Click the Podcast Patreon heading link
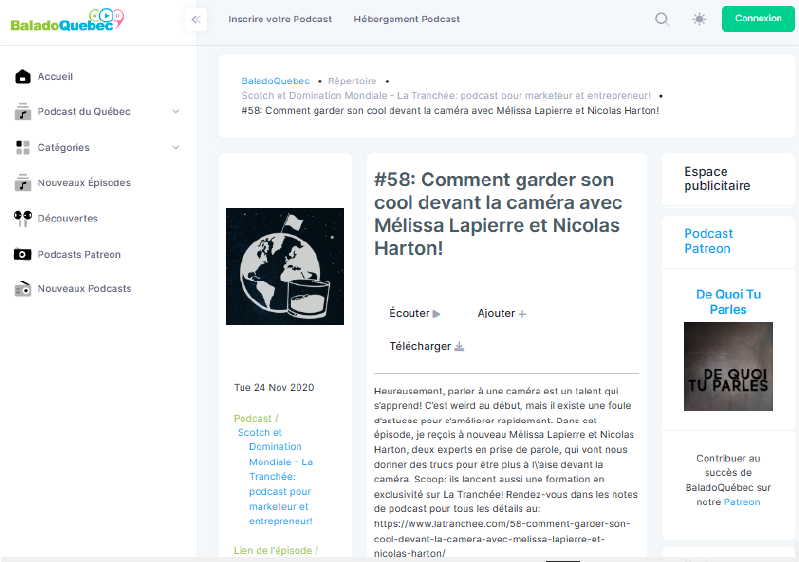The width and height of the screenshot is (799, 562). point(708,241)
